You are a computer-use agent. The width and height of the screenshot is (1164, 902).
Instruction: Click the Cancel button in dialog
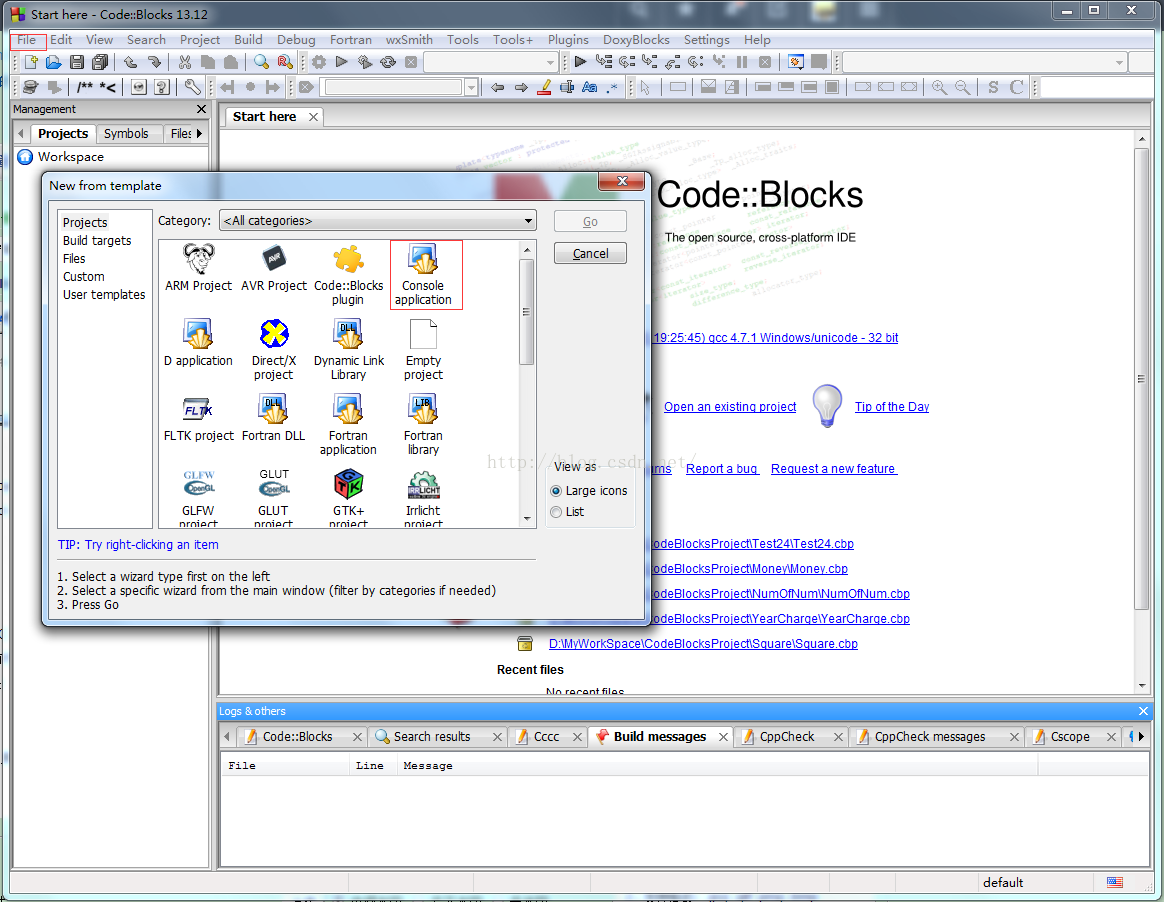coord(590,254)
